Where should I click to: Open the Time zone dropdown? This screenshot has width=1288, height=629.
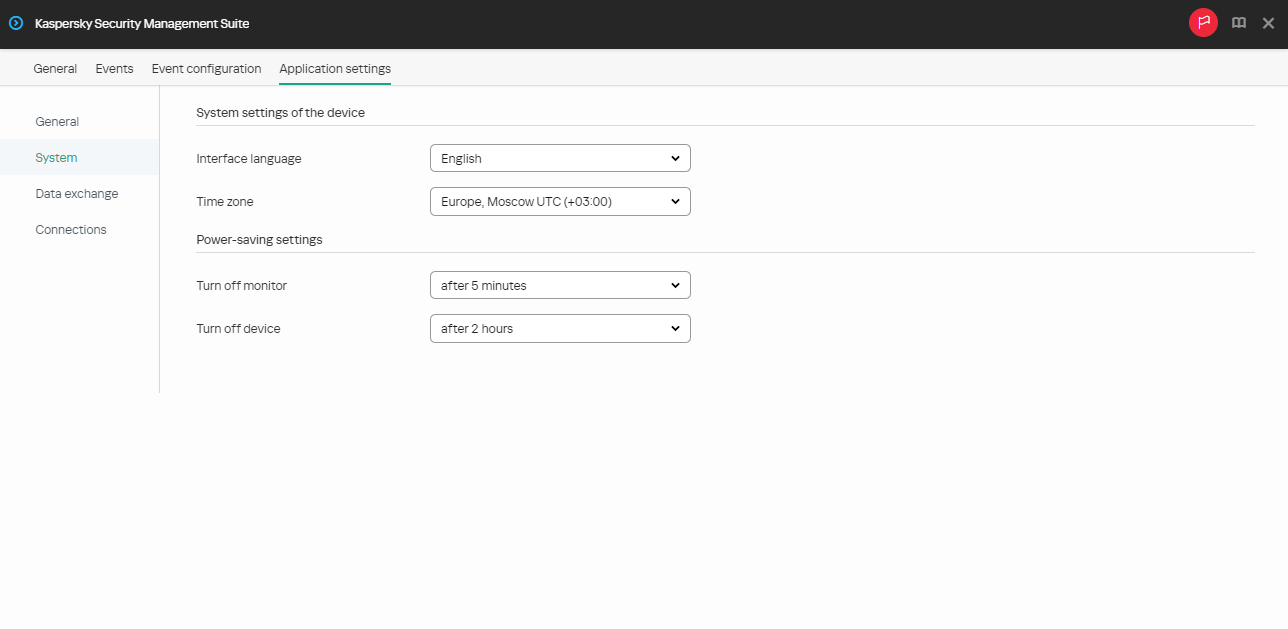click(560, 201)
